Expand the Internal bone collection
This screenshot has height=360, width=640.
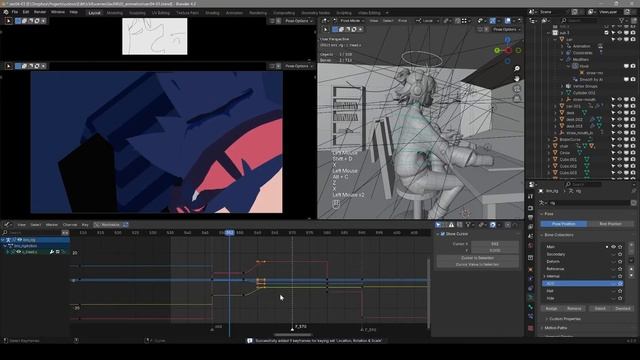tap(544, 276)
